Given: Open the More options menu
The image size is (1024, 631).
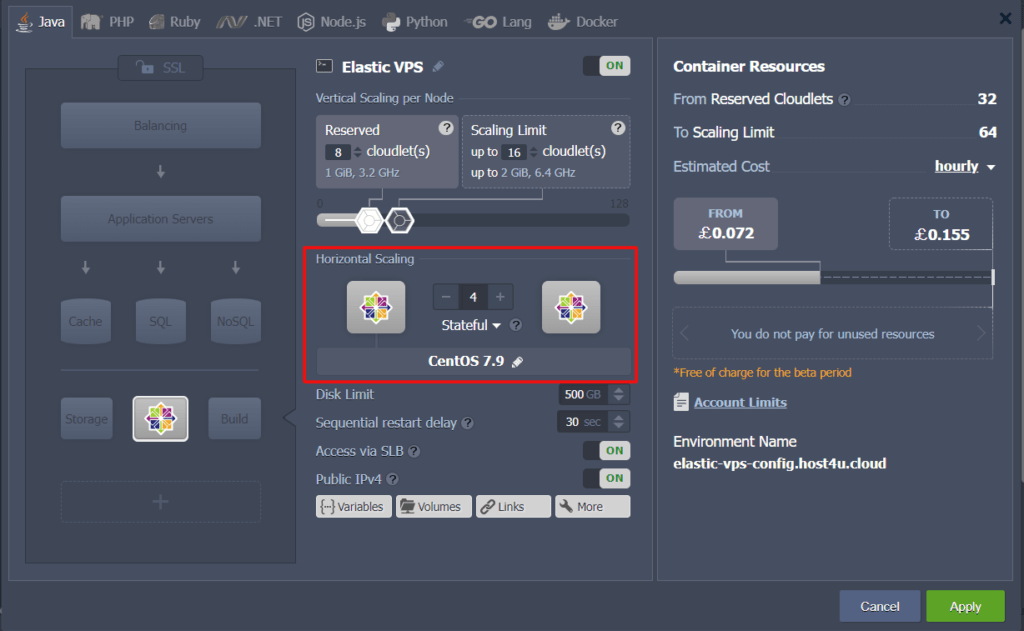Looking at the screenshot, I should pos(593,507).
